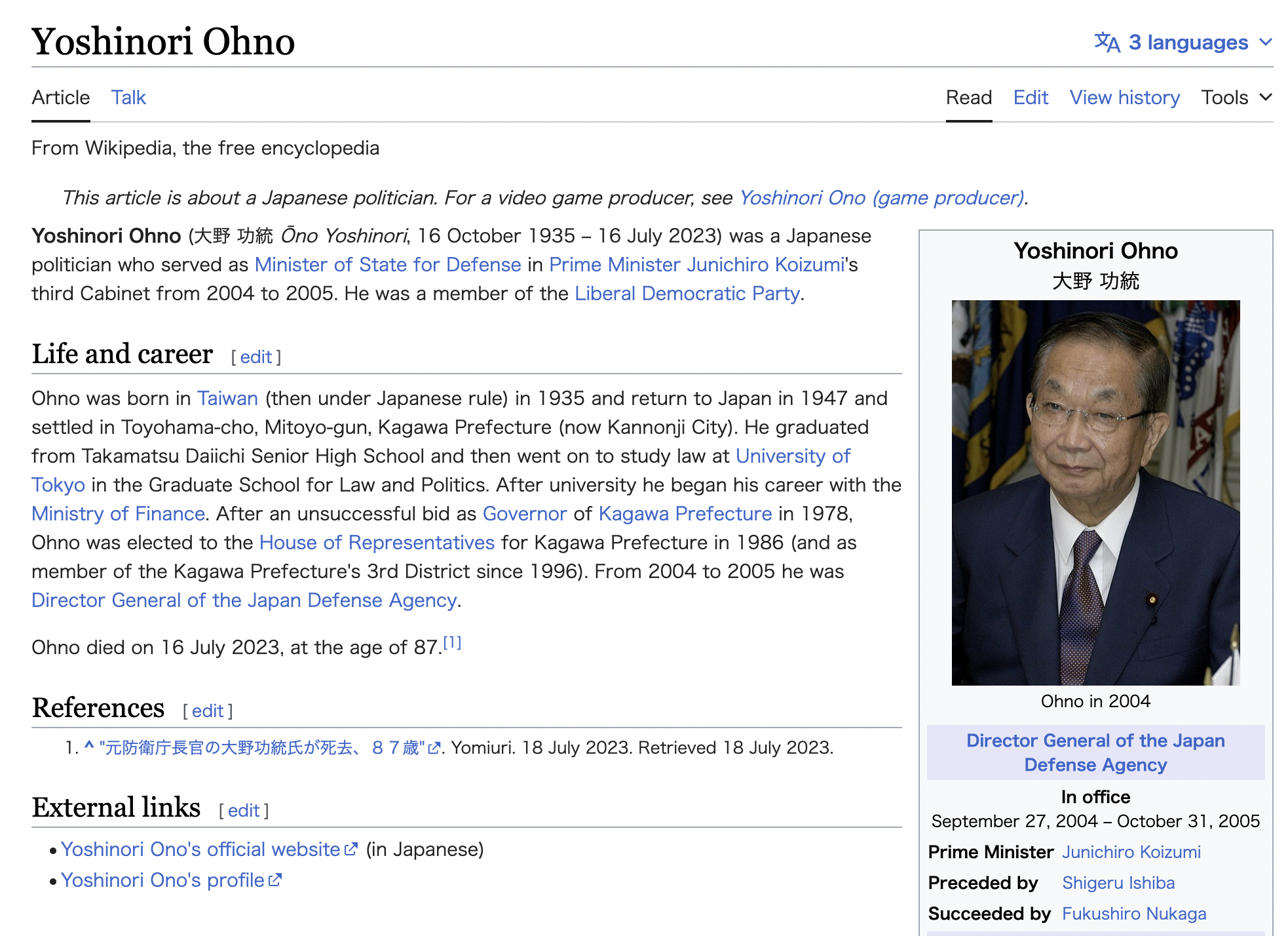Image resolution: width=1288 pixels, height=936 pixels.
Task: Select the Read tab
Action: pos(969,98)
